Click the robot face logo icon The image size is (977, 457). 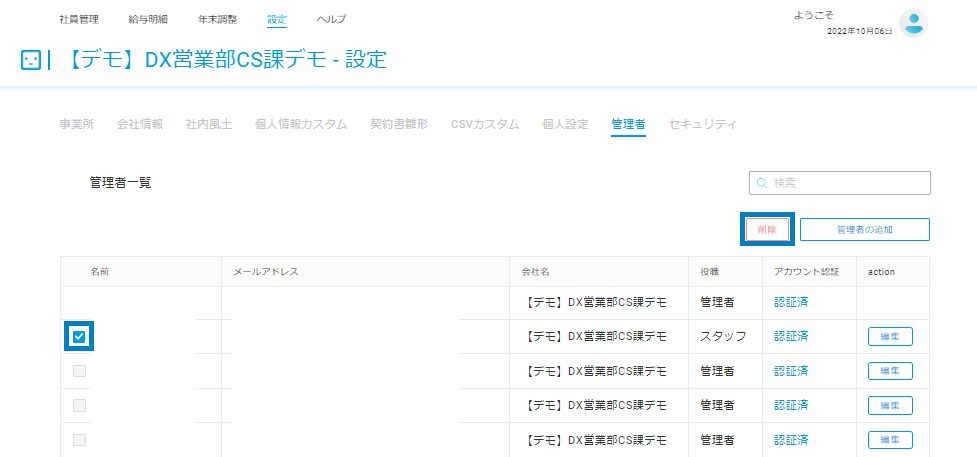[31, 60]
